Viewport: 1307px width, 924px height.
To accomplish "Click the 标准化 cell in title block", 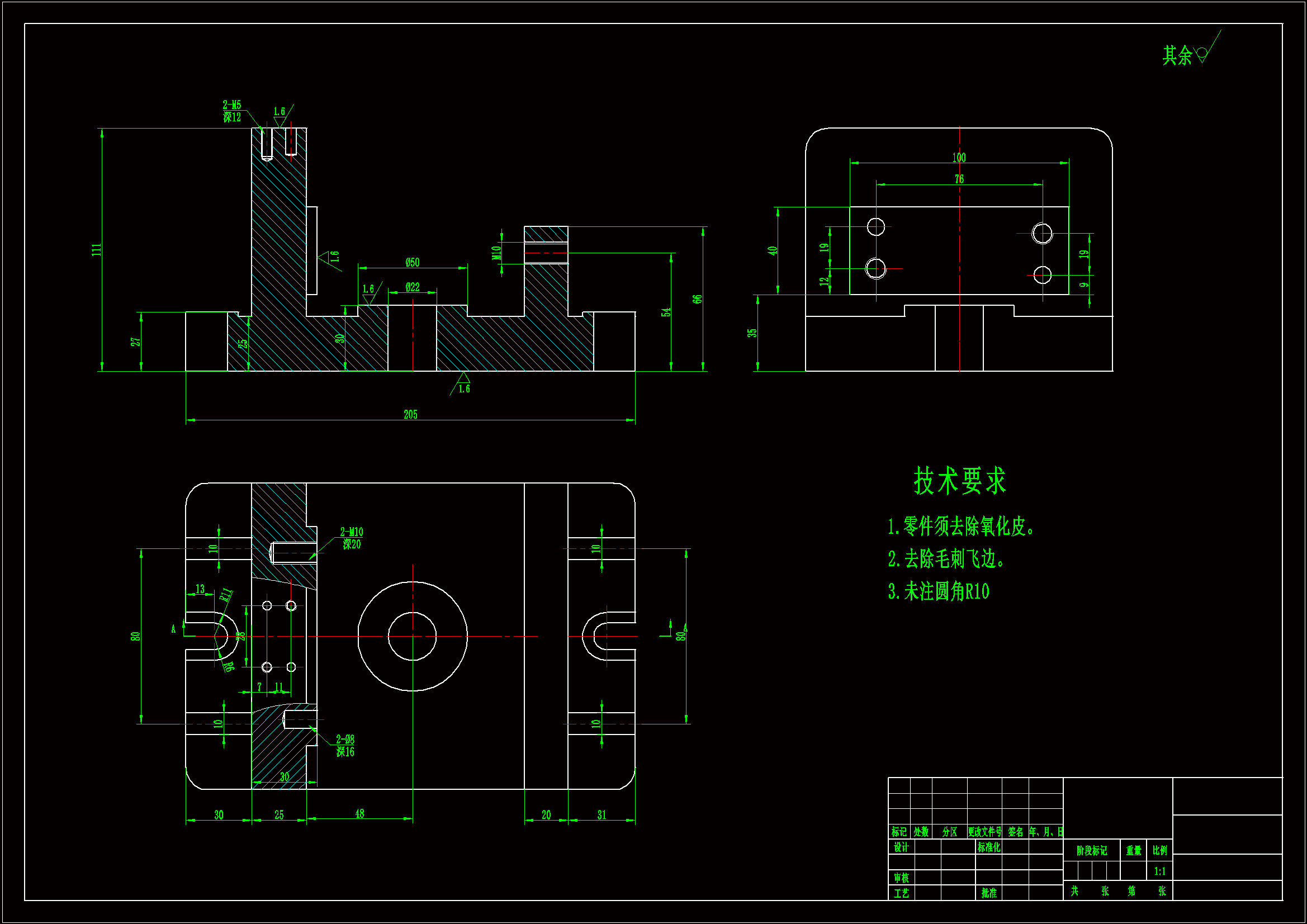I will coord(989,847).
